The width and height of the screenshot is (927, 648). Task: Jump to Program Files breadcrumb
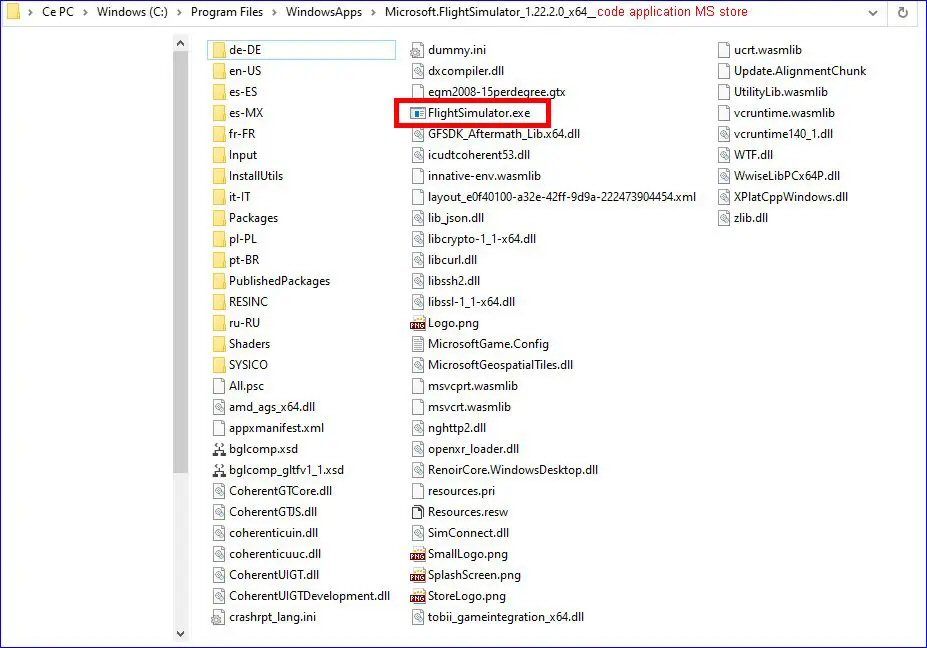pos(226,12)
